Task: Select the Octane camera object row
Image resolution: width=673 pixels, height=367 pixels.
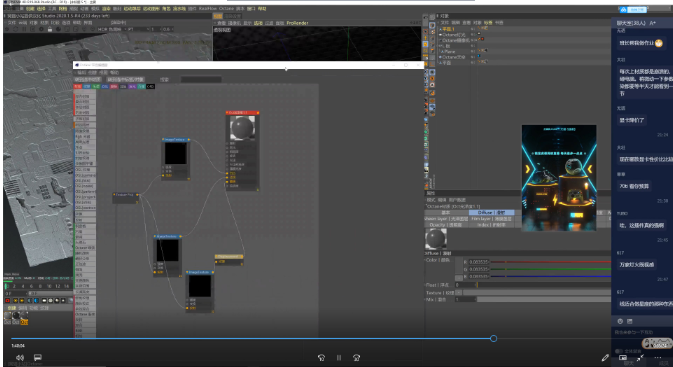Action: [x=455, y=40]
